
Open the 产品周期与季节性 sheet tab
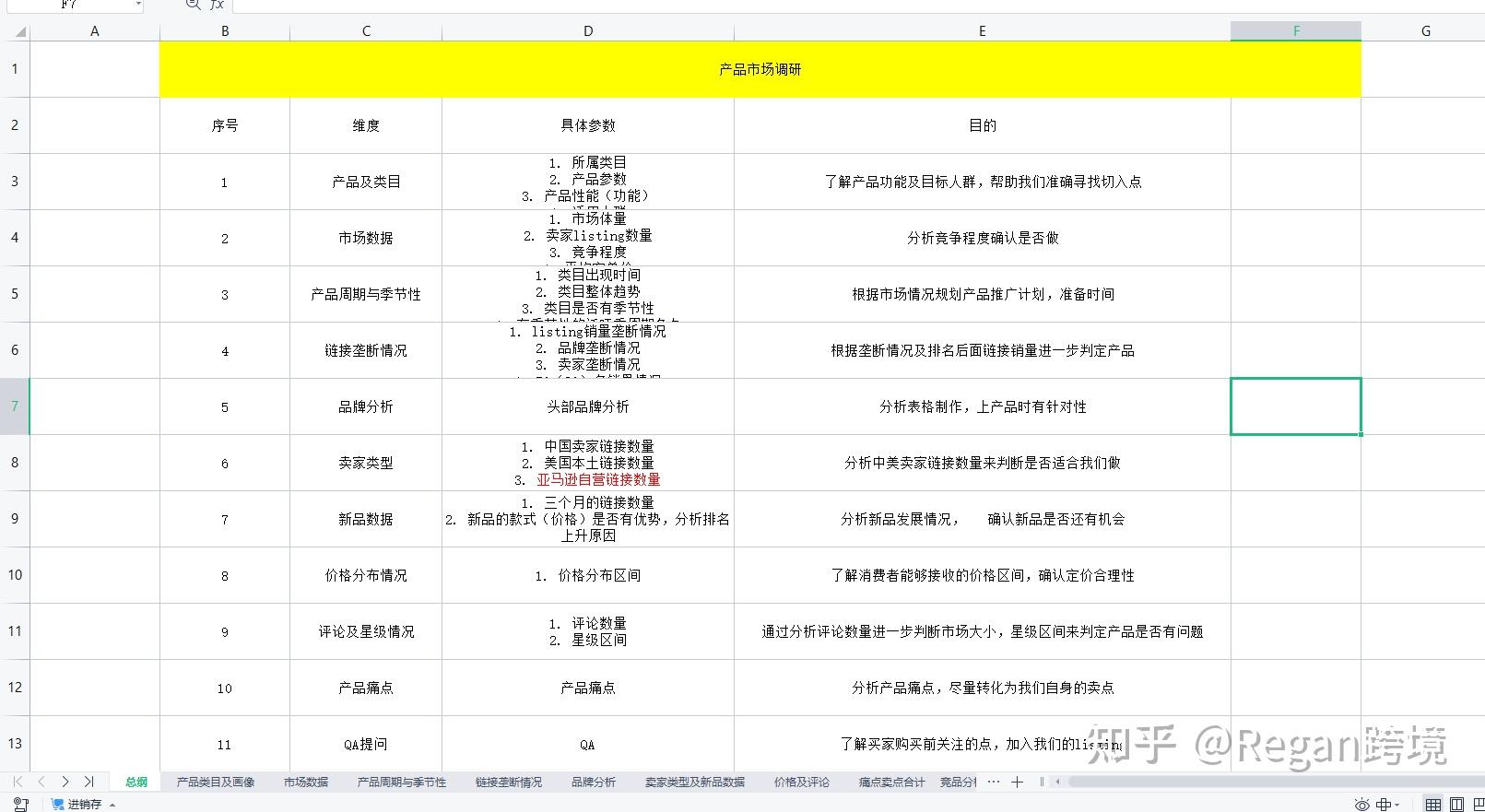pyautogui.click(x=402, y=782)
